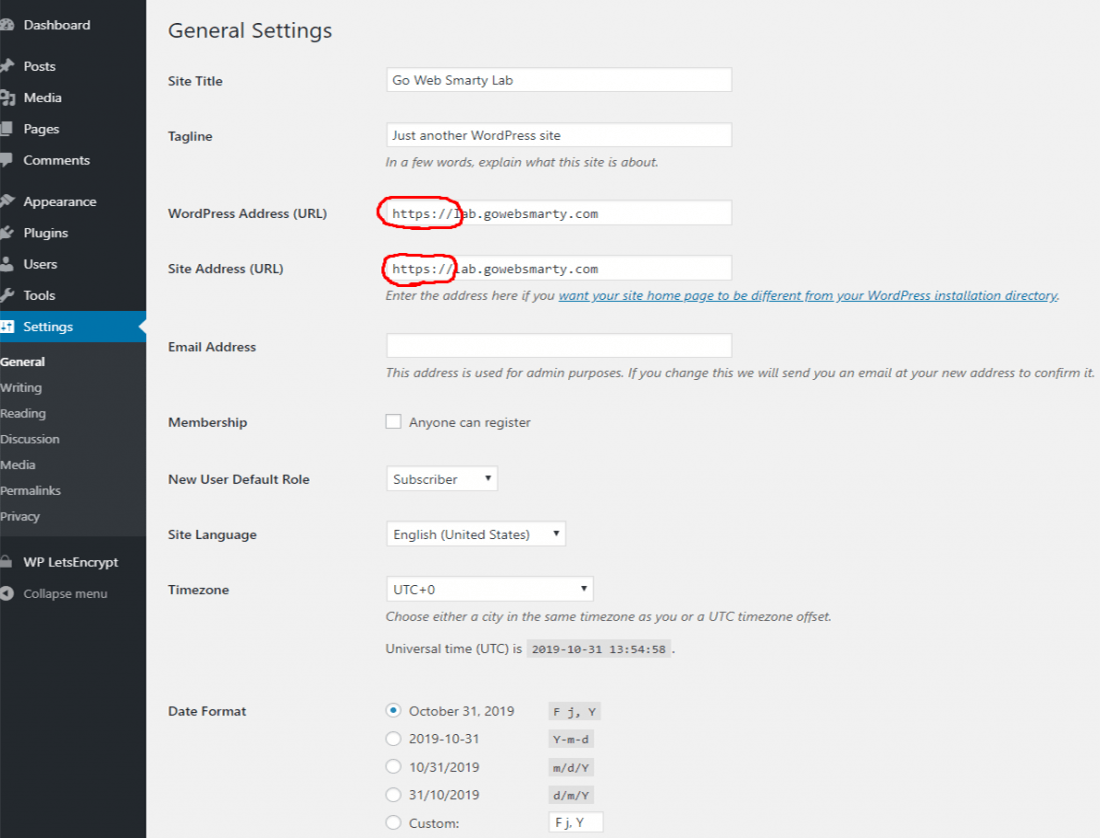
Task: Open Permalinks settings submenu
Action: (x=31, y=491)
